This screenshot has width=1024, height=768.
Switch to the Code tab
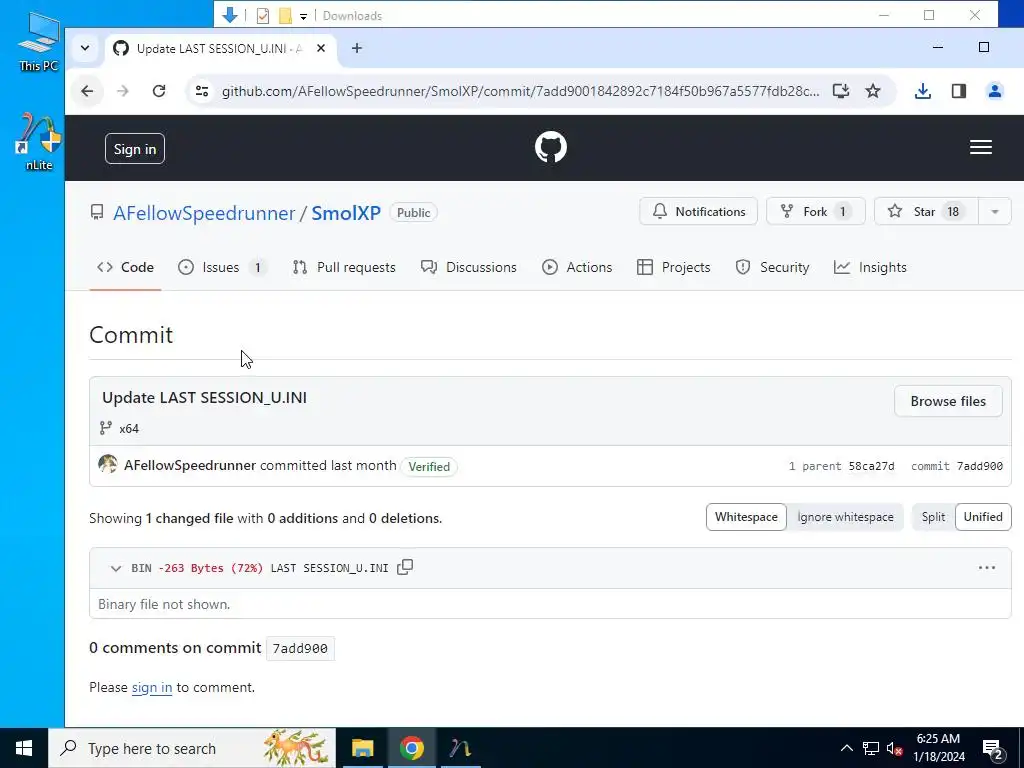pyautogui.click(x=125, y=267)
